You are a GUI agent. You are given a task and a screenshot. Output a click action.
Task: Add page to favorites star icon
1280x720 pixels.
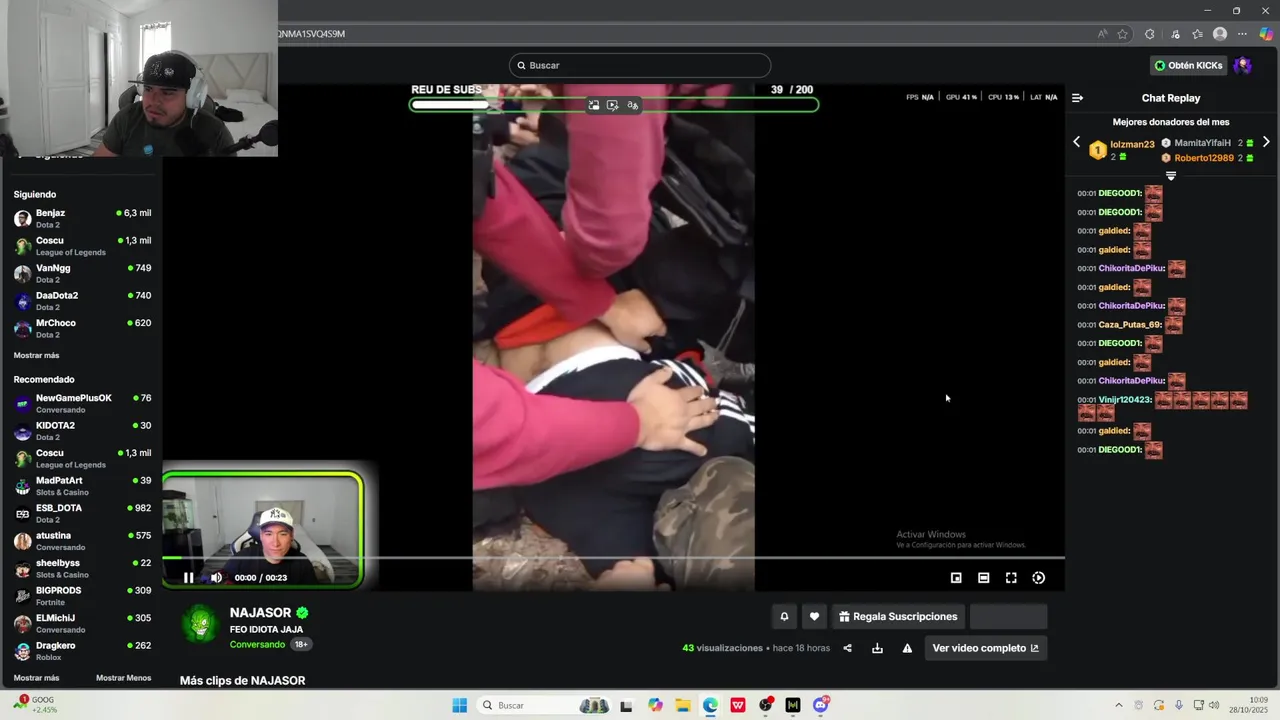[x=1123, y=34]
